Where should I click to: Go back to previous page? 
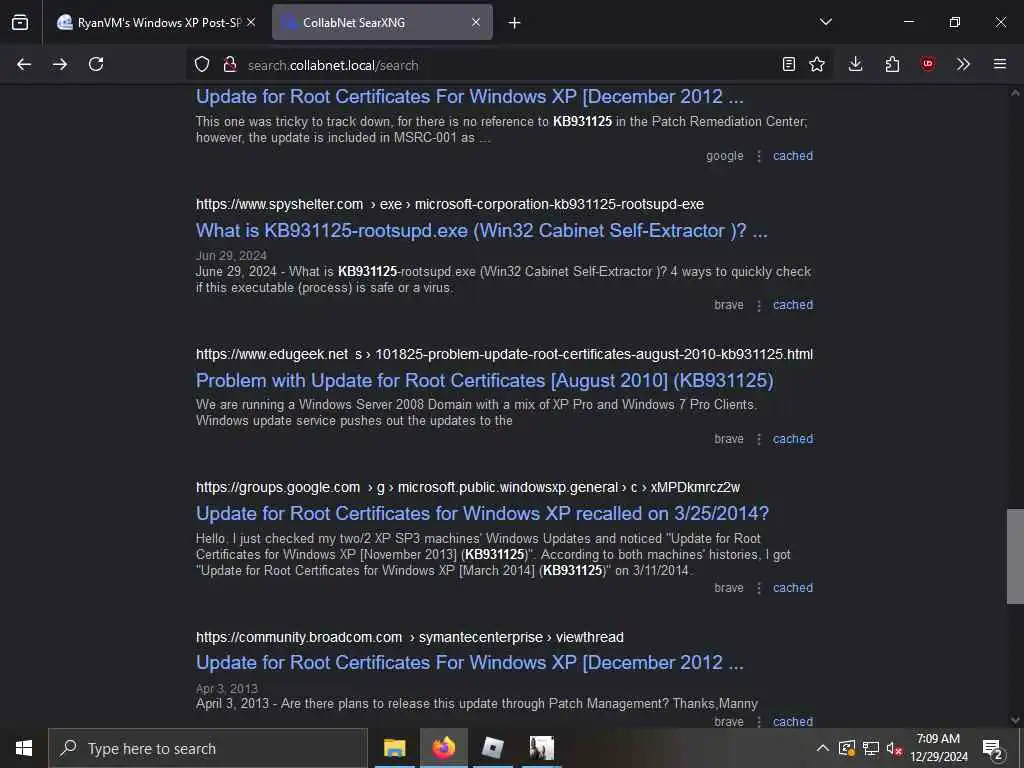[24, 64]
